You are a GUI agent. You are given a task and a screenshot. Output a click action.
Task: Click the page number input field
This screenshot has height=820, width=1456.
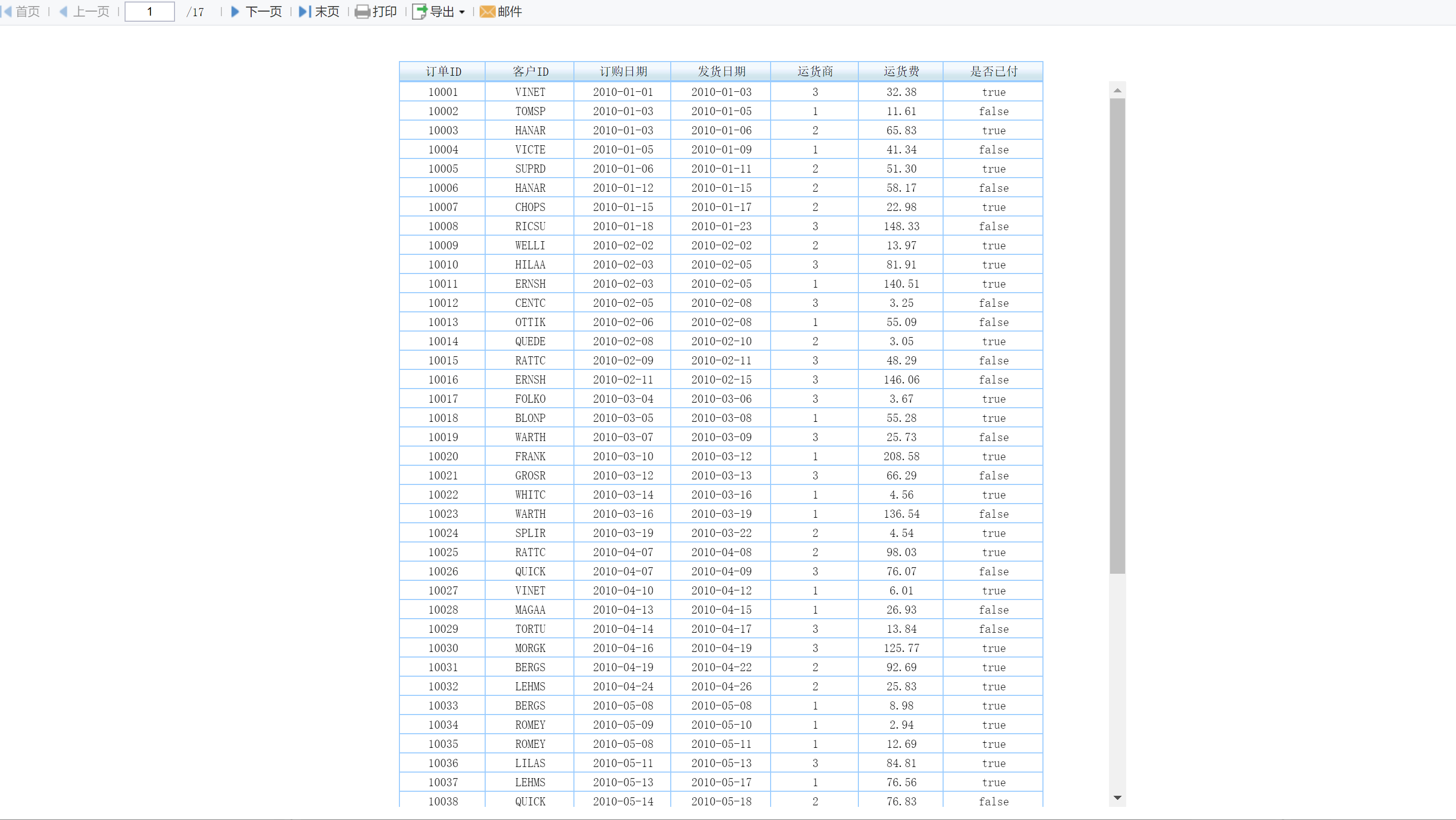tap(150, 12)
